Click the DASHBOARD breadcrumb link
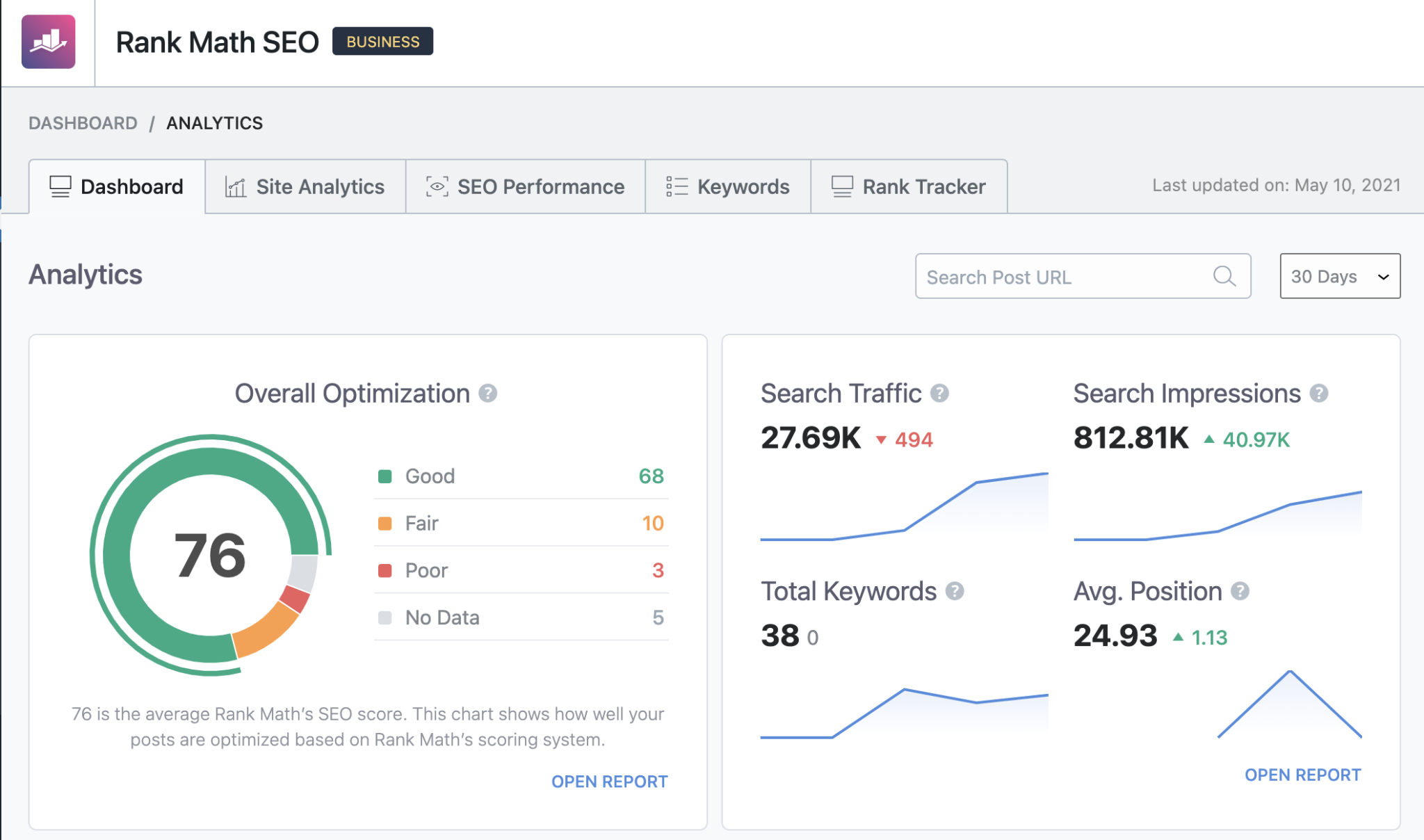The width and height of the screenshot is (1424, 840). 83,123
